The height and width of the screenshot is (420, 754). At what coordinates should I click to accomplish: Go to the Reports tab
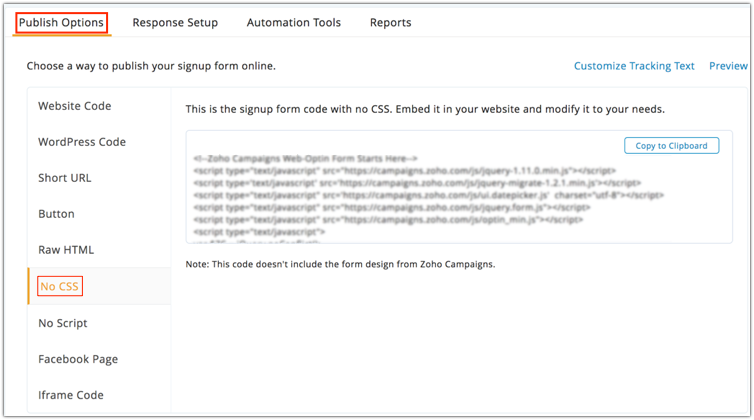[390, 23]
